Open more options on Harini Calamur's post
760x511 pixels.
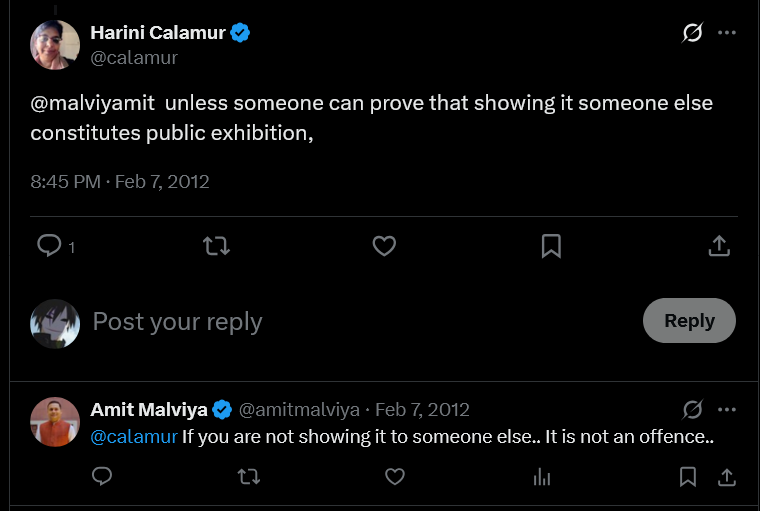click(727, 32)
